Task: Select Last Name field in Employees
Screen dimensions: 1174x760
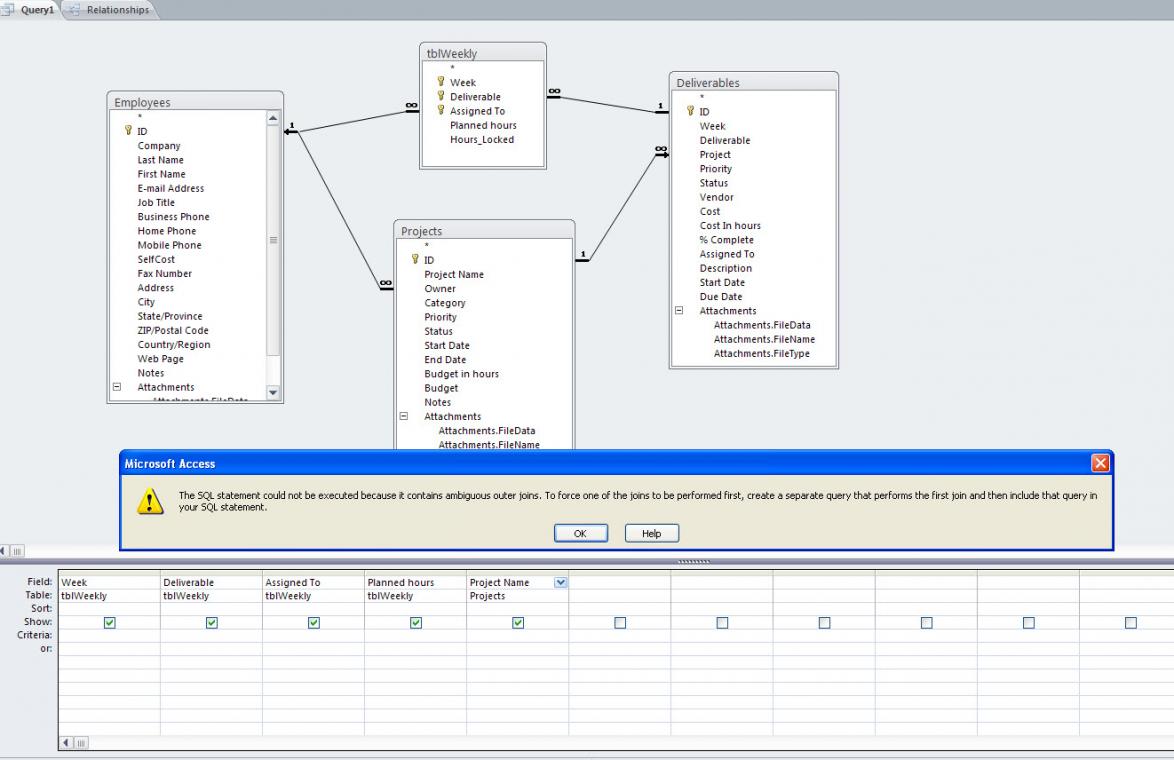Action: point(160,159)
